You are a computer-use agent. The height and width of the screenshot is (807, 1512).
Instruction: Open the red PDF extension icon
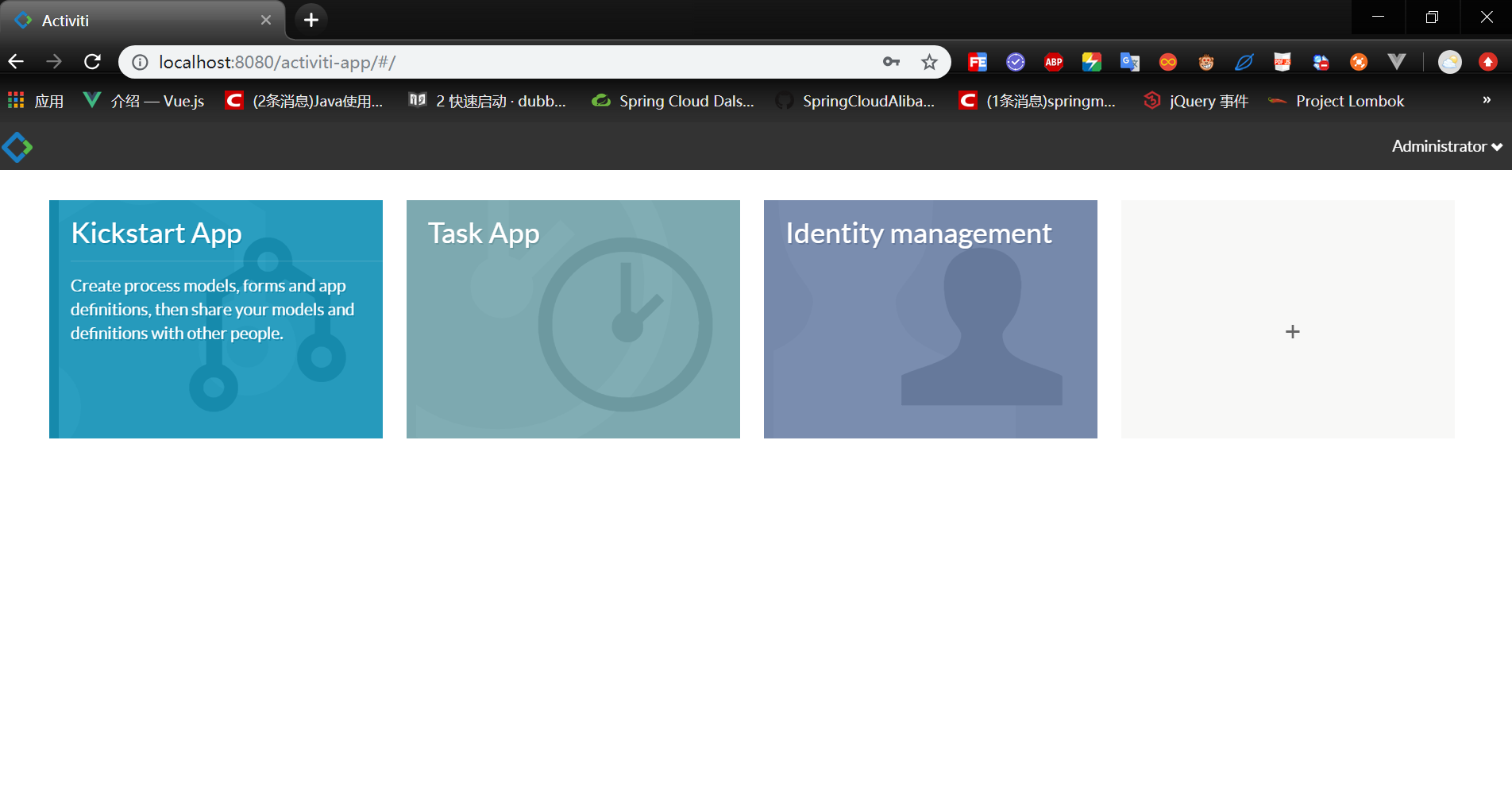point(1282,62)
